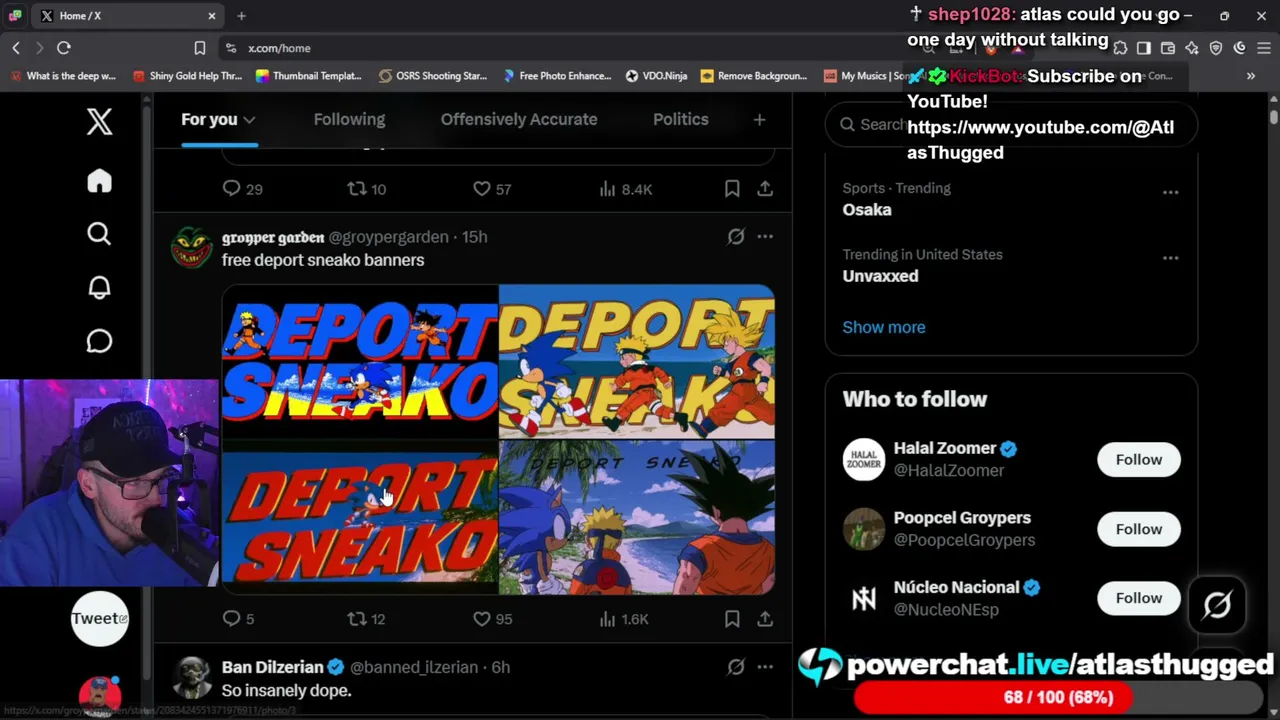Screen dimensions: 1280x720
Task: View analytics for the 8.4K views post
Action: coord(625,189)
